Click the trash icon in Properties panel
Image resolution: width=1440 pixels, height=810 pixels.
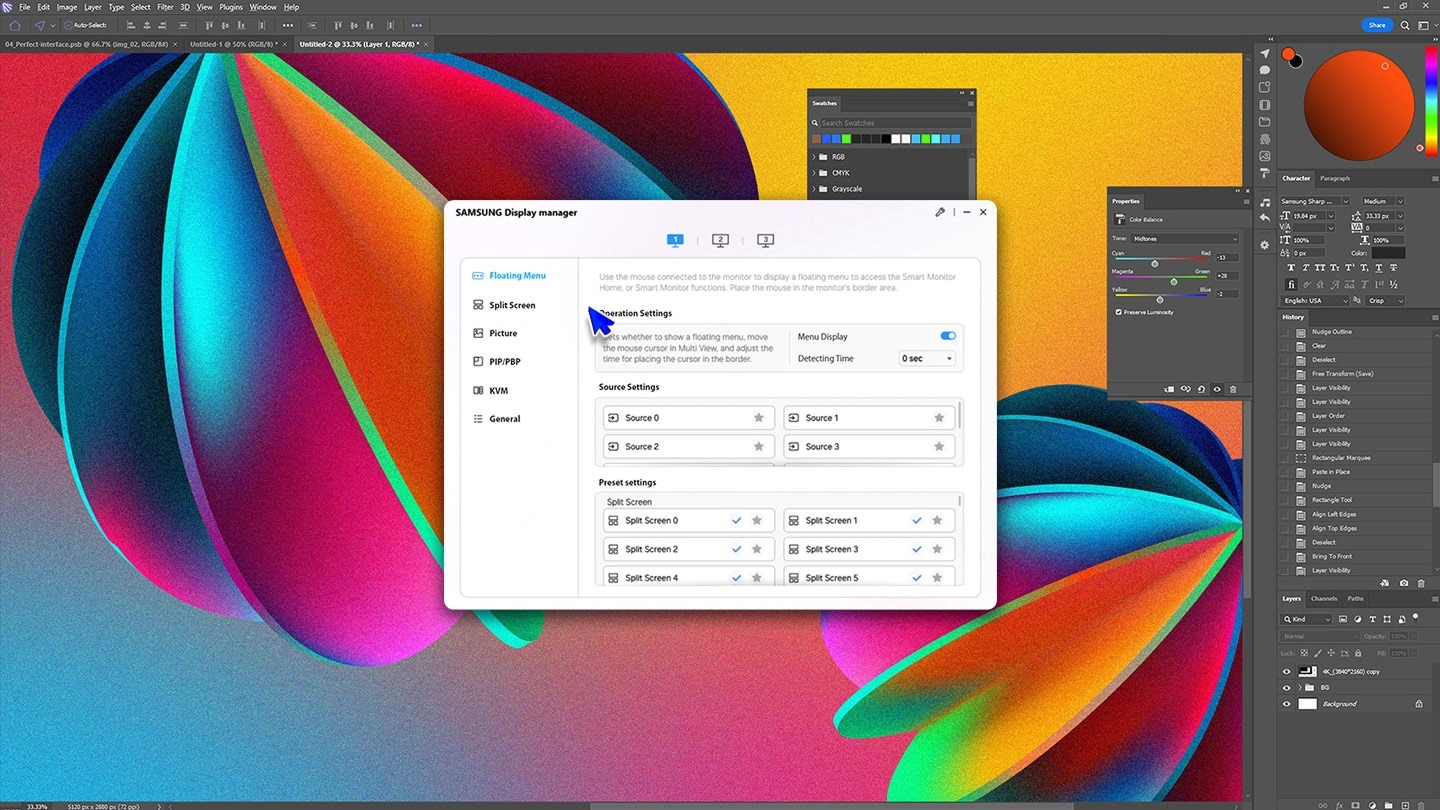click(1233, 389)
